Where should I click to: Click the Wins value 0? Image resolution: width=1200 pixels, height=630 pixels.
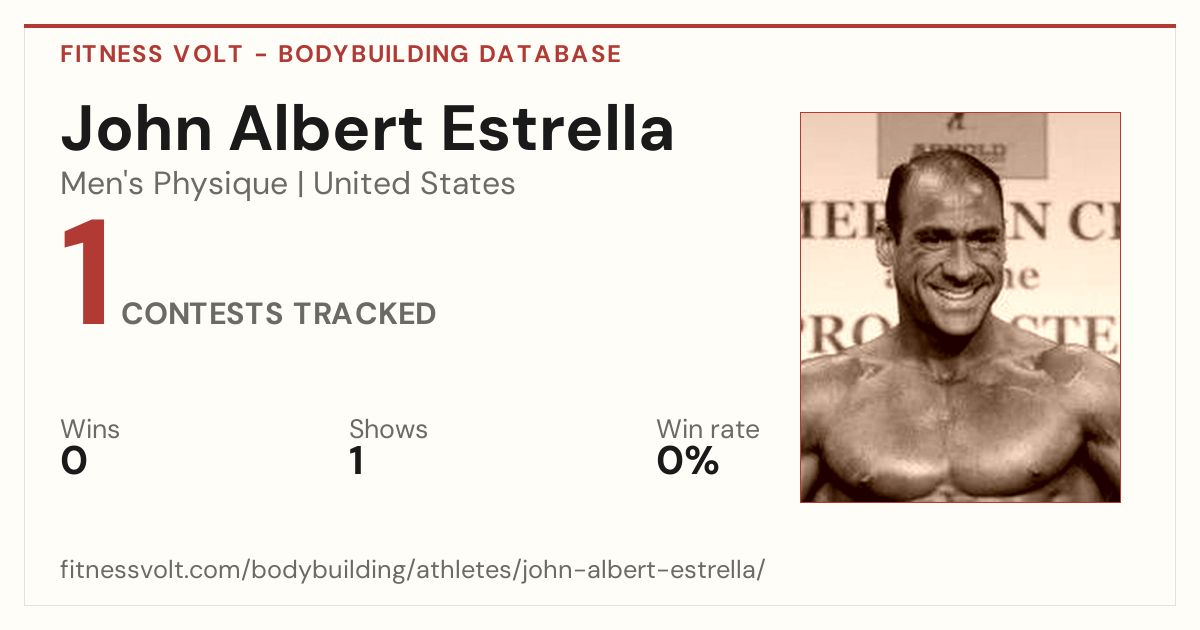[74, 461]
